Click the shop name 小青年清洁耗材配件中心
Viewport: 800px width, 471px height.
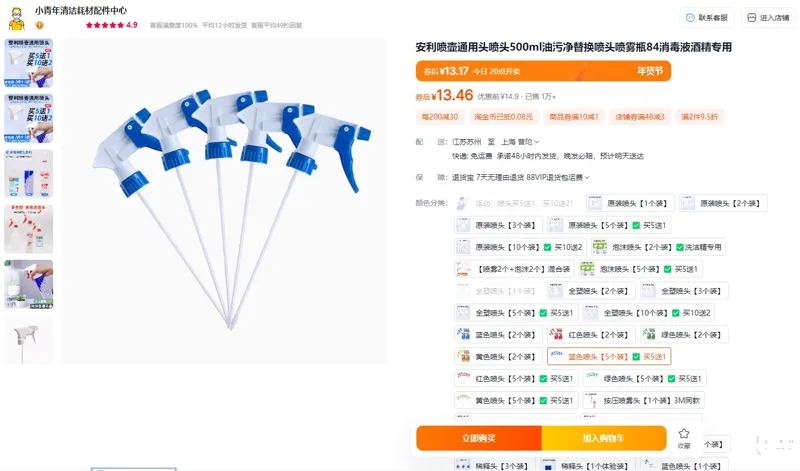point(81,11)
